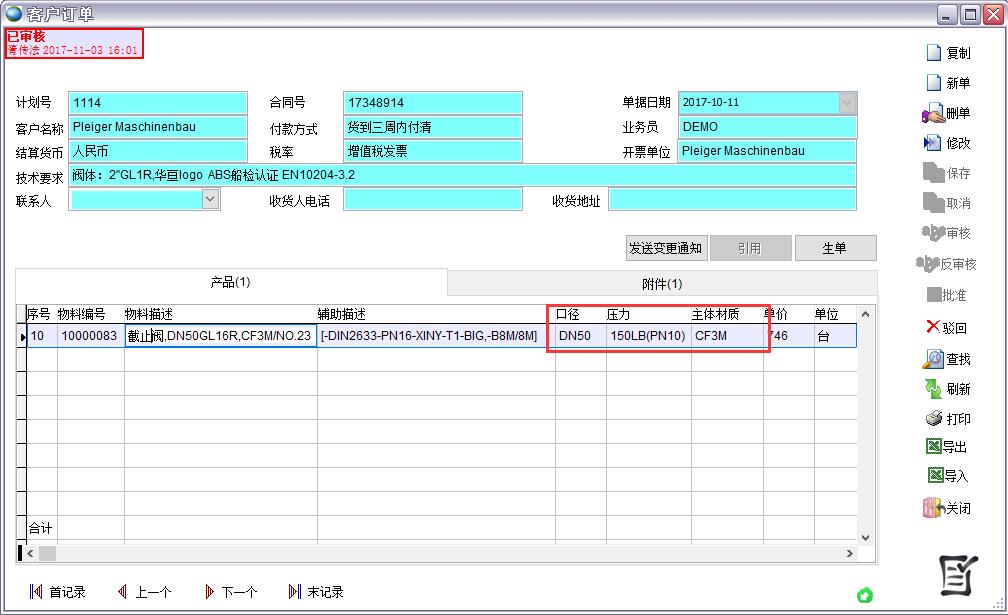Open the 单据日期 date dropdown arrow
This screenshot has width=1008, height=615.
tap(847, 103)
